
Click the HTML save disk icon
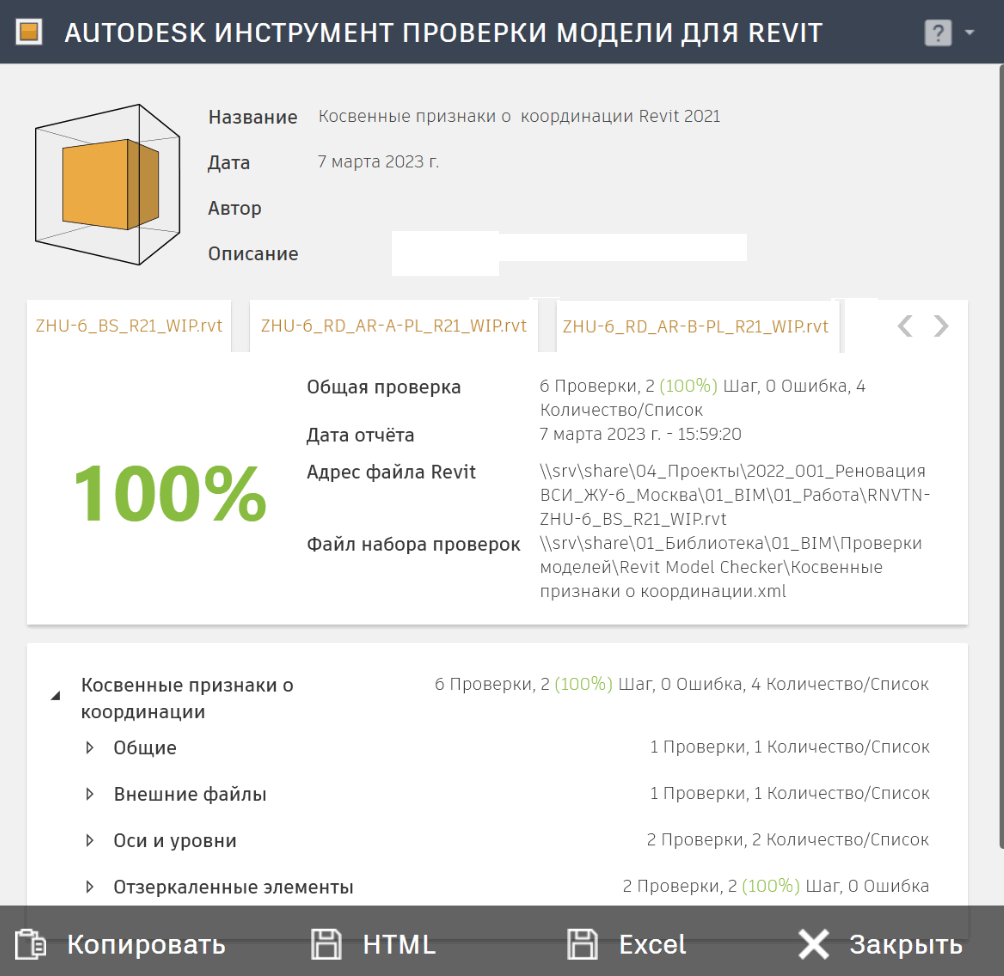point(327,944)
